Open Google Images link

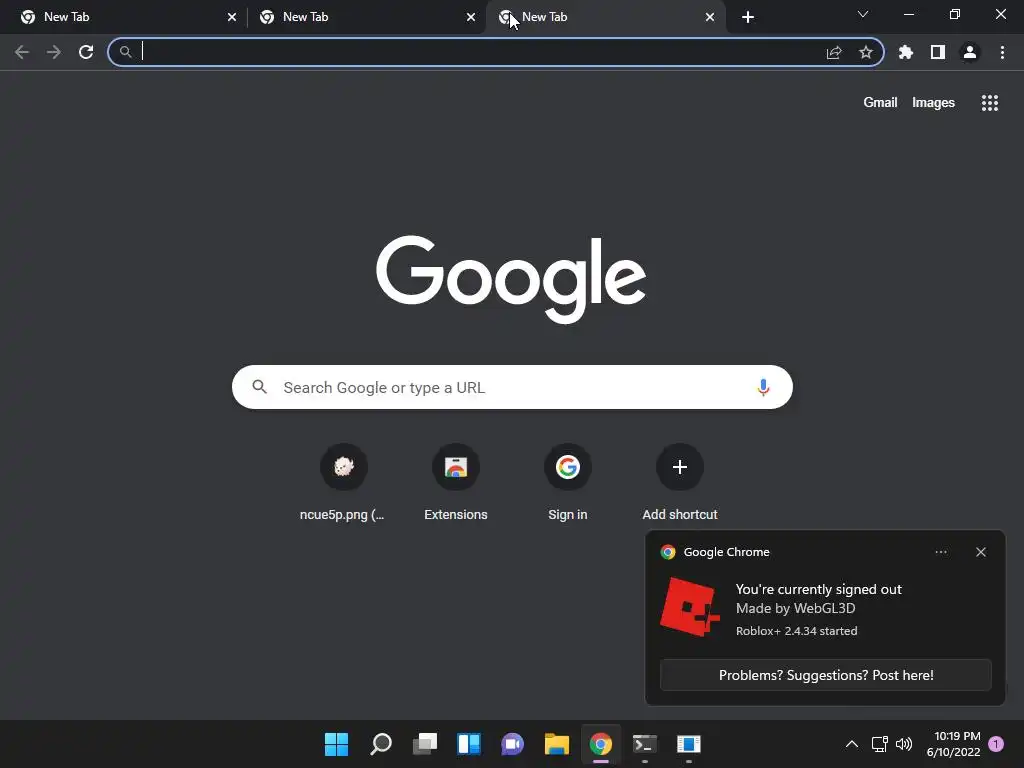tap(933, 103)
